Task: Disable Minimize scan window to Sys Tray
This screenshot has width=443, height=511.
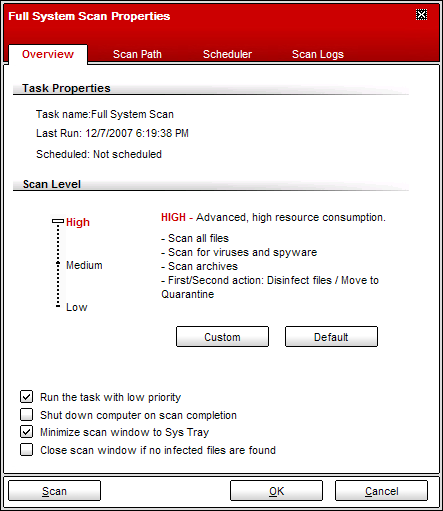Action: point(26,432)
